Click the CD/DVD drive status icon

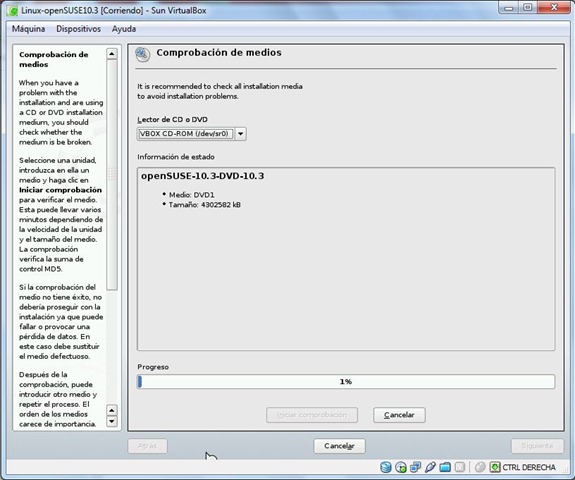pos(400,467)
